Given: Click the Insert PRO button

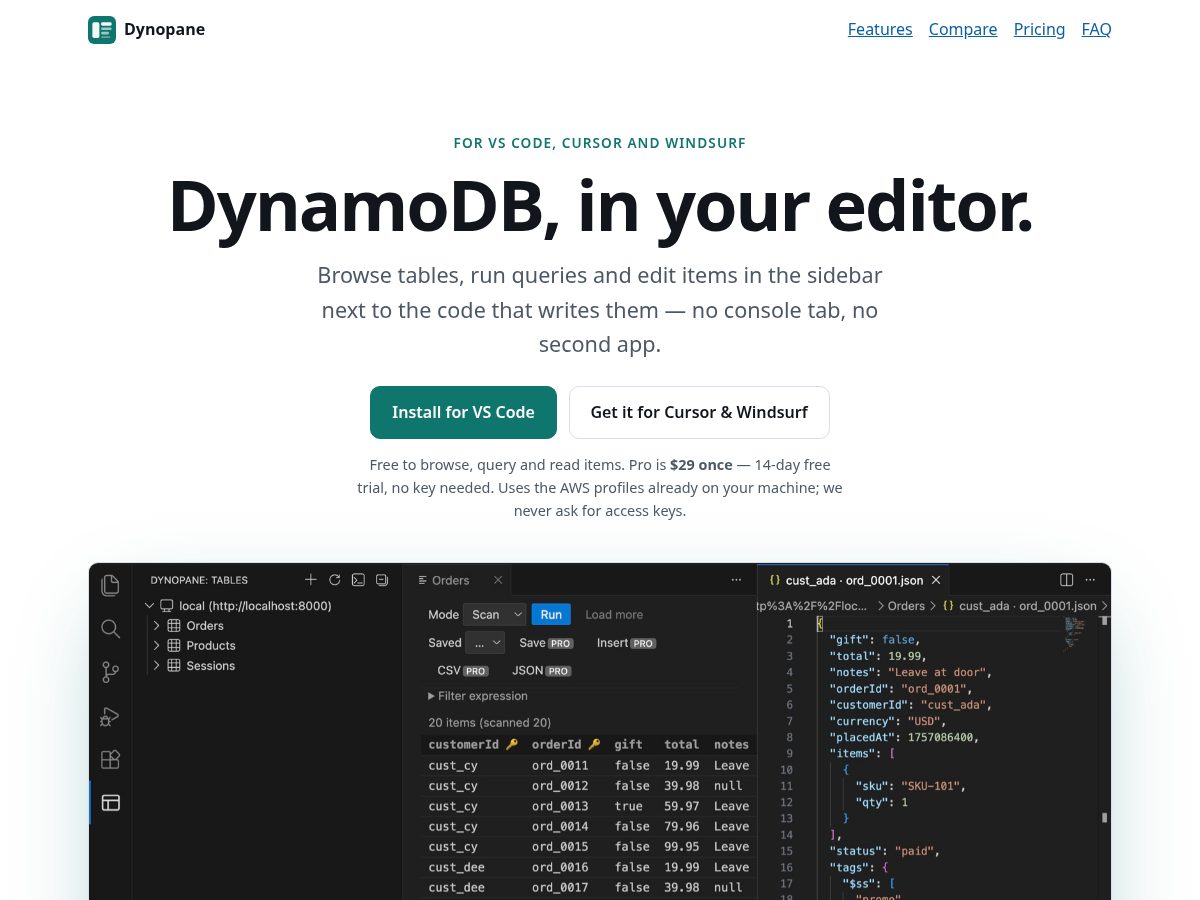Looking at the screenshot, I should pyautogui.click(x=627, y=643).
